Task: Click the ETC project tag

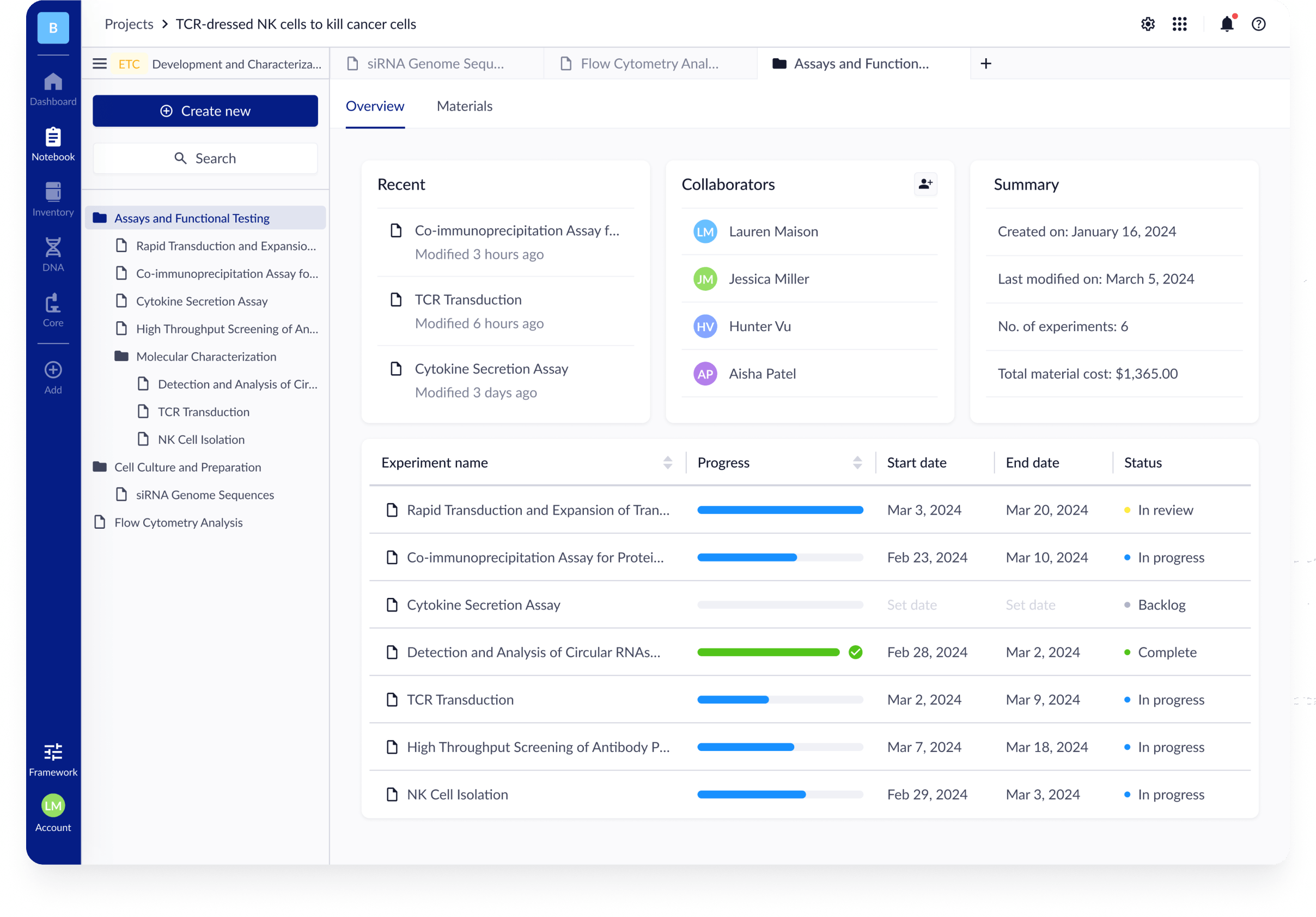Action: 129,64
